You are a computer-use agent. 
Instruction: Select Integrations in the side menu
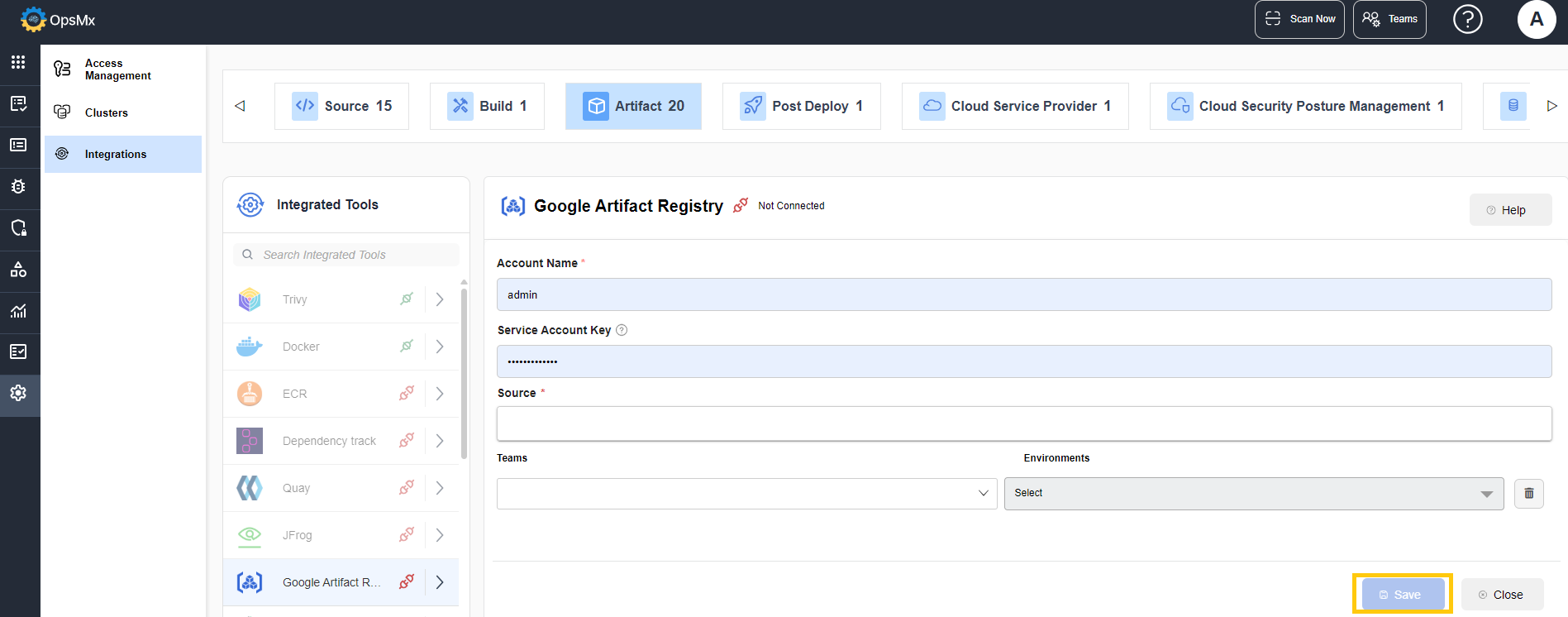[116, 155]
